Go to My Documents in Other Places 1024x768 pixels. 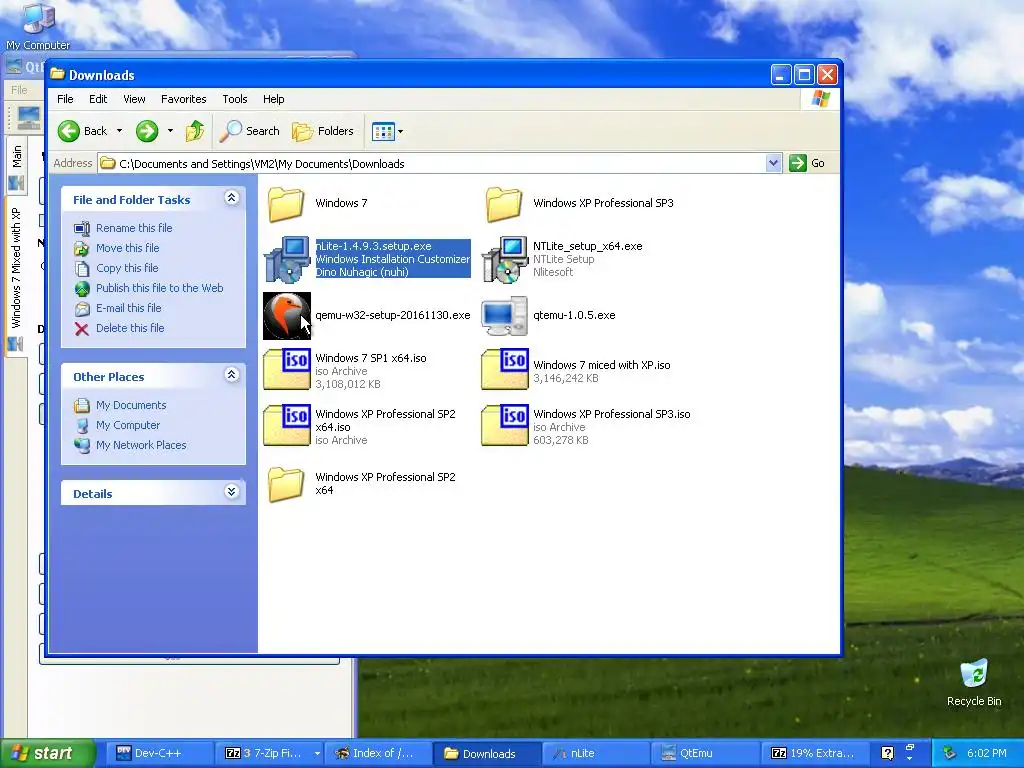(131, 406)
